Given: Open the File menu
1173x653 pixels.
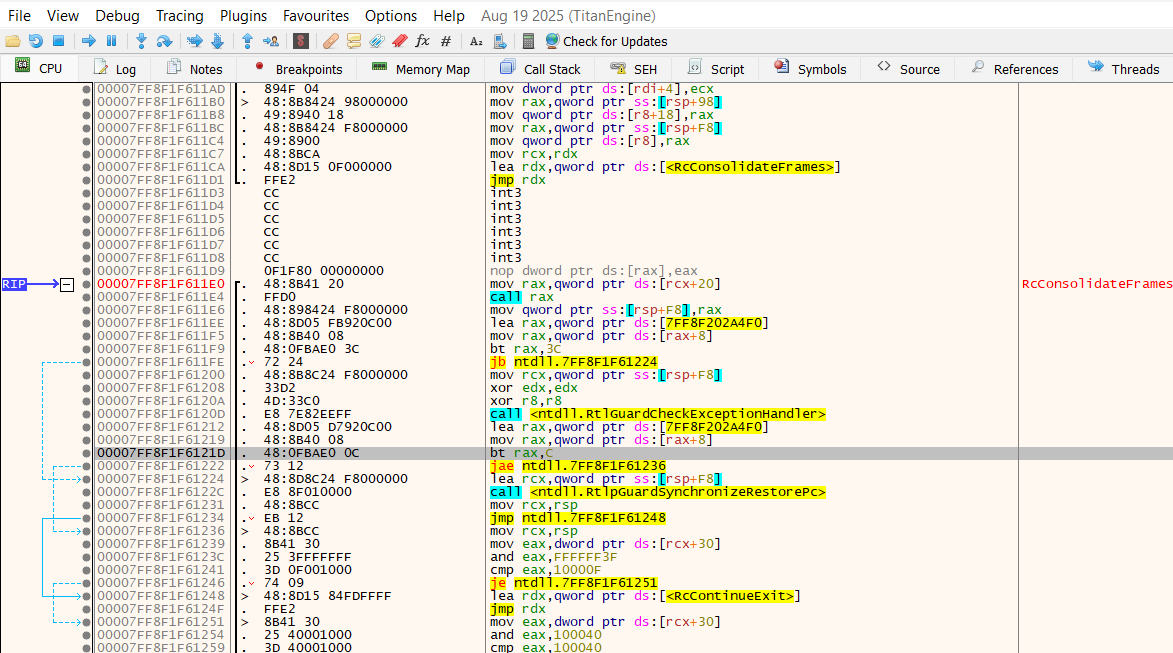Looking at the screenshot, I should [x=19, y=16].
